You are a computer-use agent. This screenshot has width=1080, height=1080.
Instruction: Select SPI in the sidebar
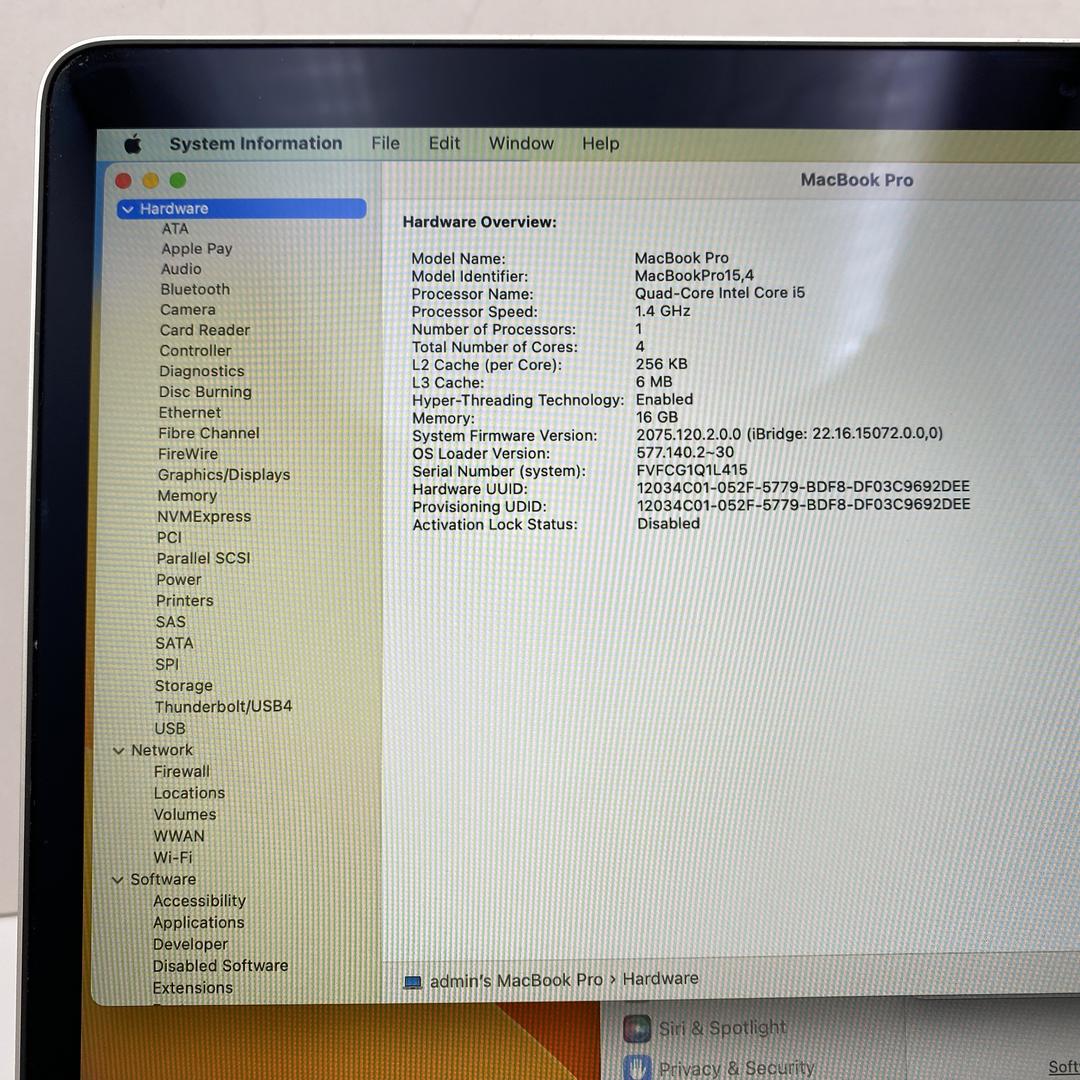pyautogui.click(x=167, y=665)
